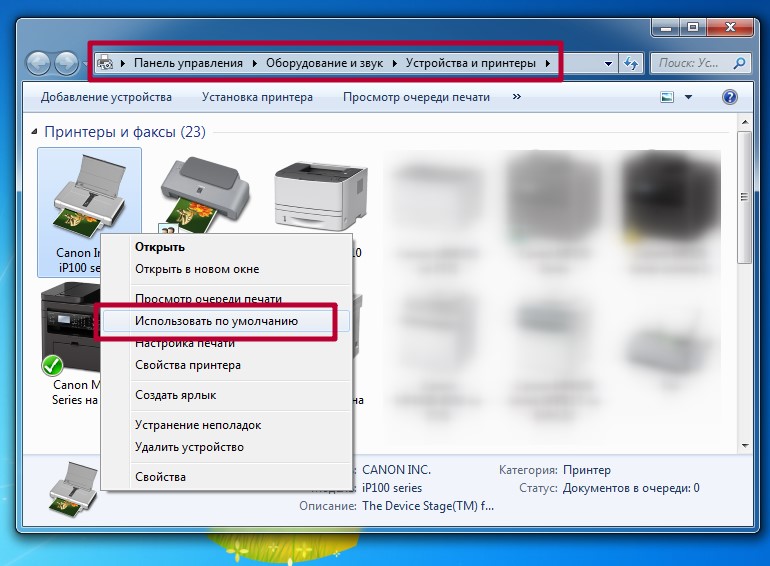Choose Создать ярлык
The width and height of the screenshot is (770, 566).
pos(226,395)
